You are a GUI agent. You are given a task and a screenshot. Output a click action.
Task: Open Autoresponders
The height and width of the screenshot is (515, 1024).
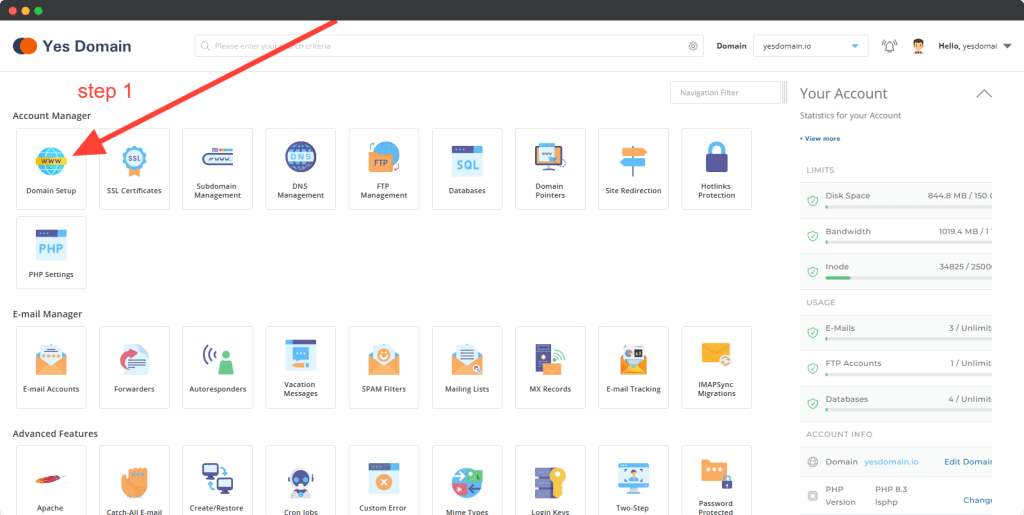(x=217, y=367)
